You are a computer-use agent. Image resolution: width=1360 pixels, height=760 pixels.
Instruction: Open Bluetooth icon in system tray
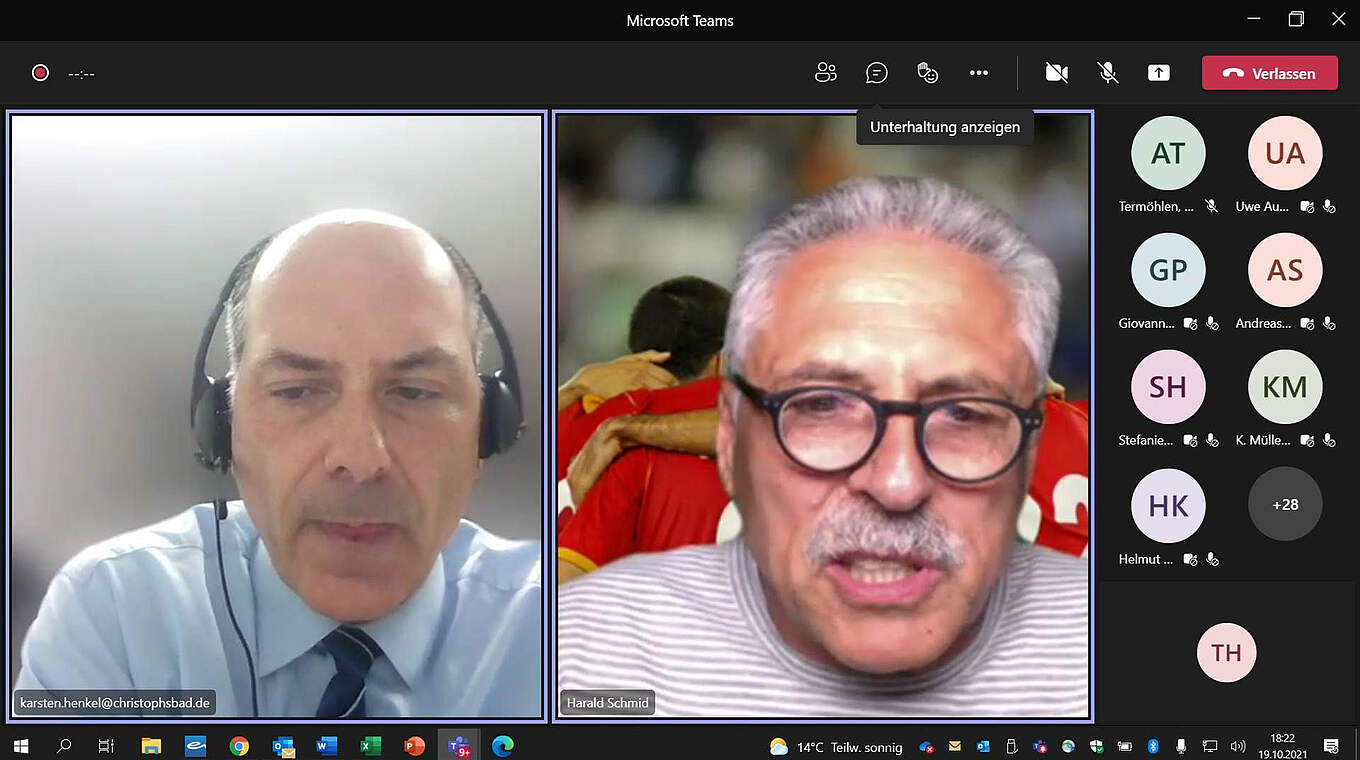[1152, 746]
